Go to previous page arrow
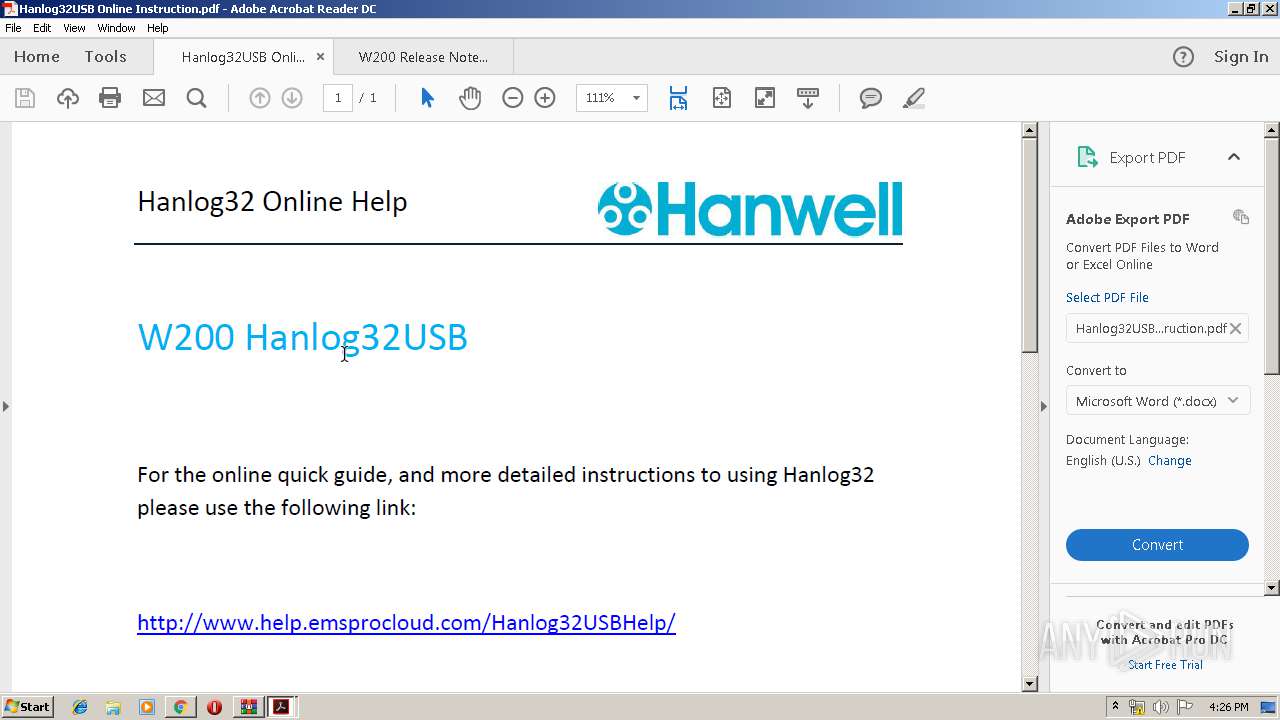This screenshot has width=1280, height=720. pos(260,98)
